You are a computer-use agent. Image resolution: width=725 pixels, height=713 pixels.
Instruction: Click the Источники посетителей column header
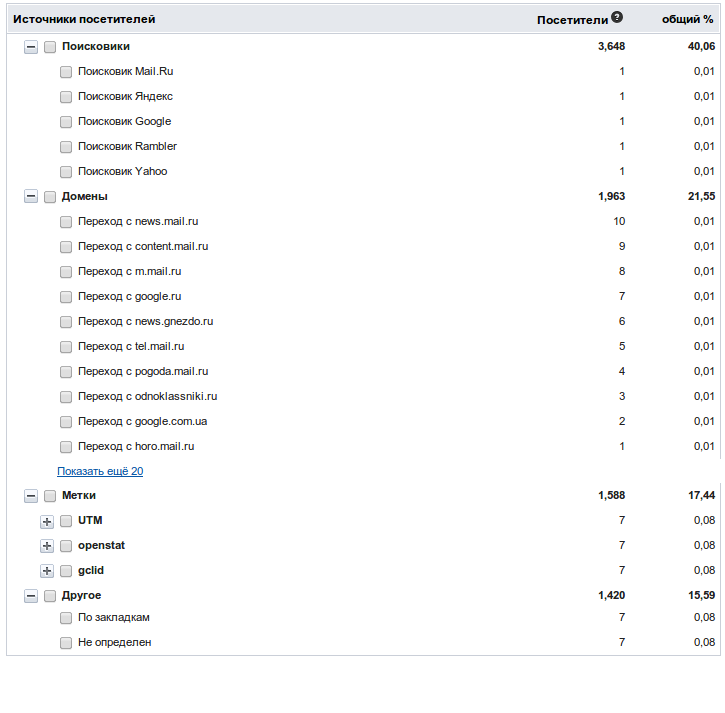[x=84, y=19]
